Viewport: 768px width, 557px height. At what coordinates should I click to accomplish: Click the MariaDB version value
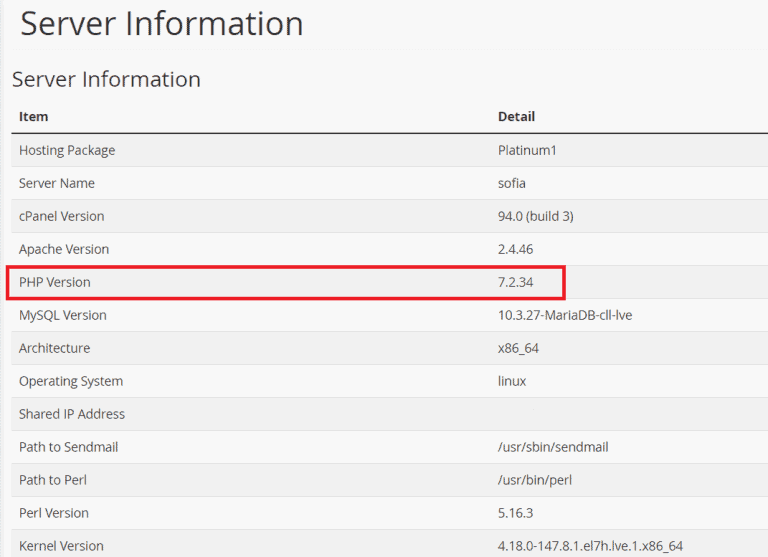[565, 315]
